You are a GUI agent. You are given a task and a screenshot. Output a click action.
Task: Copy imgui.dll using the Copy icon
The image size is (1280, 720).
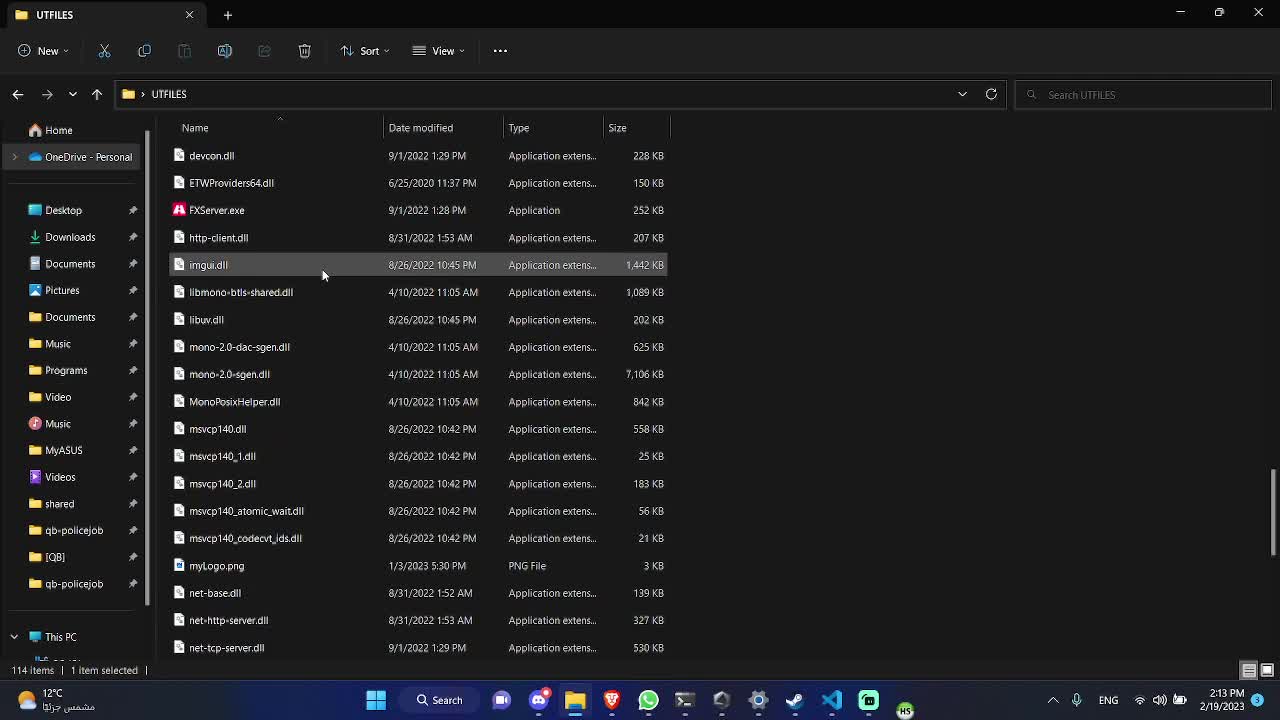(x=144, y=51)
